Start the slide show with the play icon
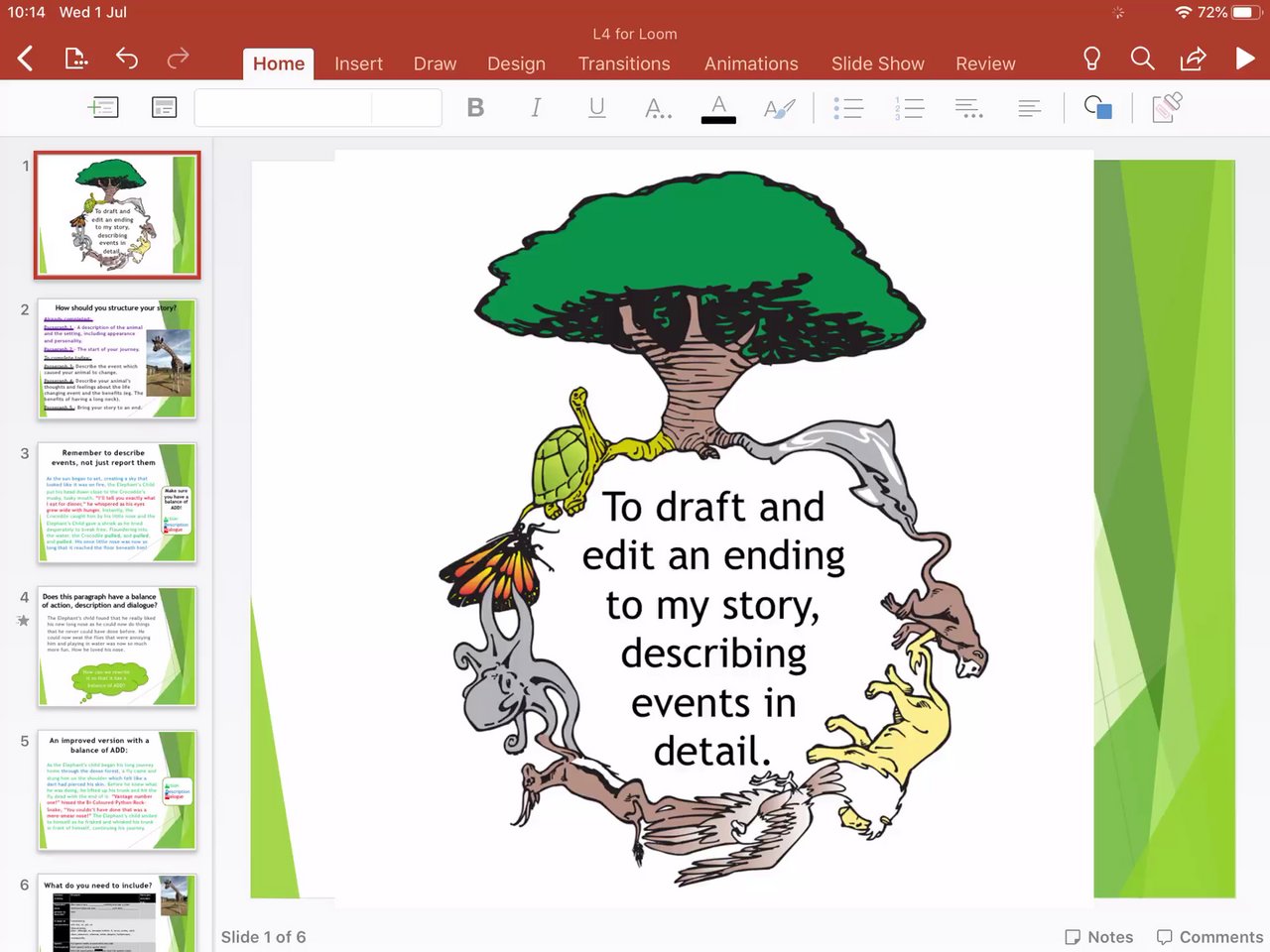The image size is (1270, 952). coord(1244,59)
